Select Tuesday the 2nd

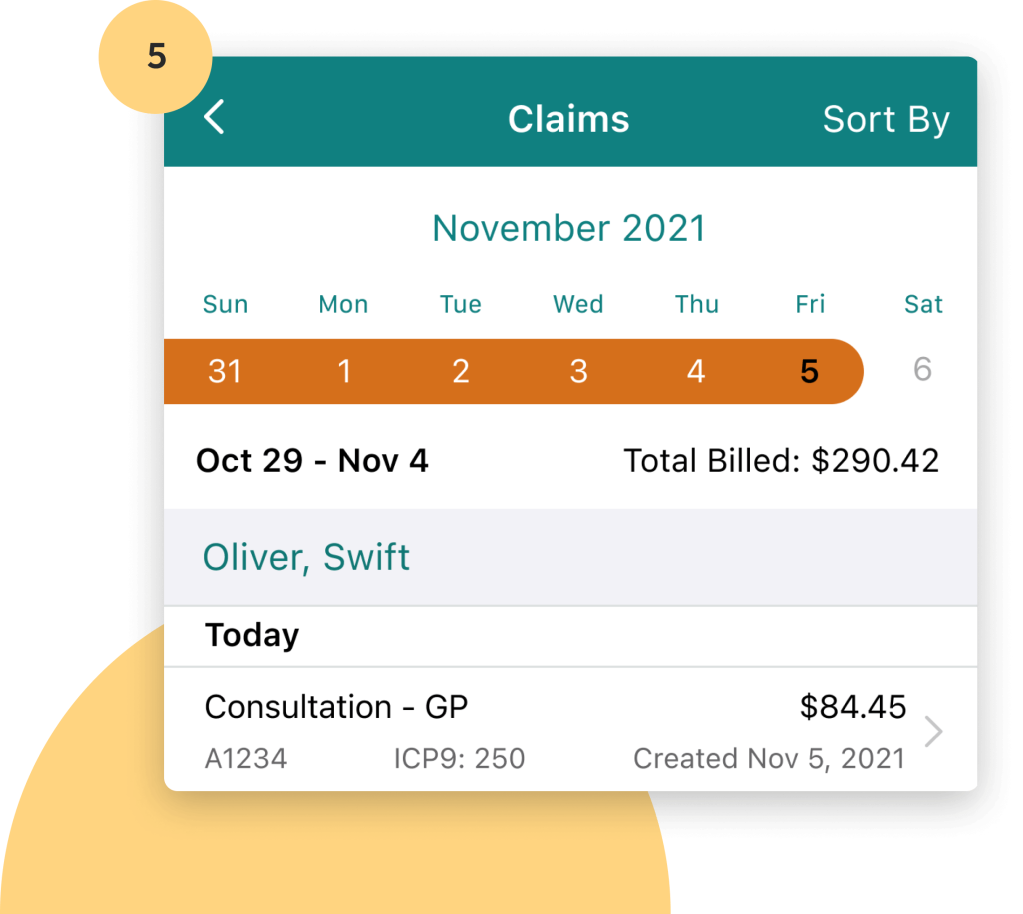tap(460, 370)
